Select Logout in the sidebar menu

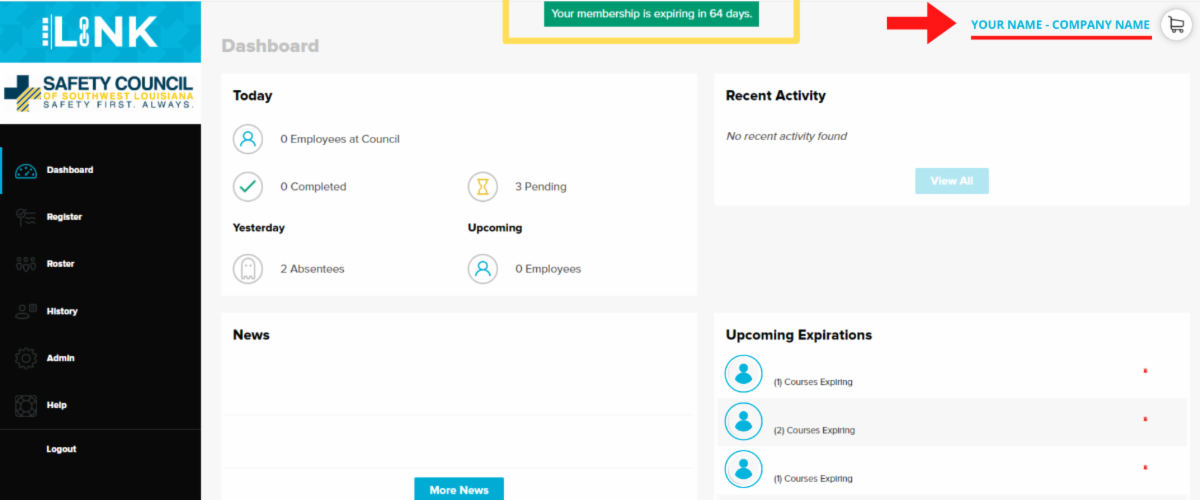tap(61, 449)
